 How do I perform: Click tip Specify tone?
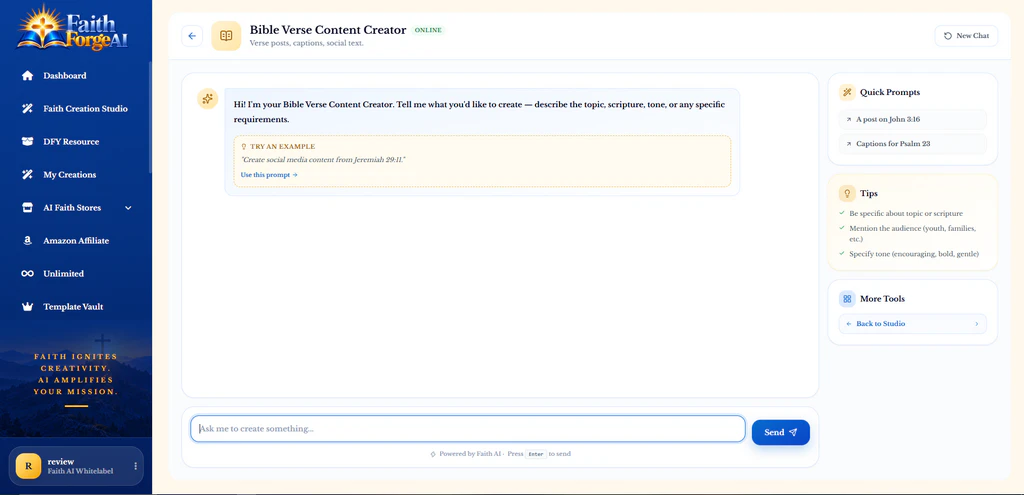pyautogui.click(x=914, y=254)
